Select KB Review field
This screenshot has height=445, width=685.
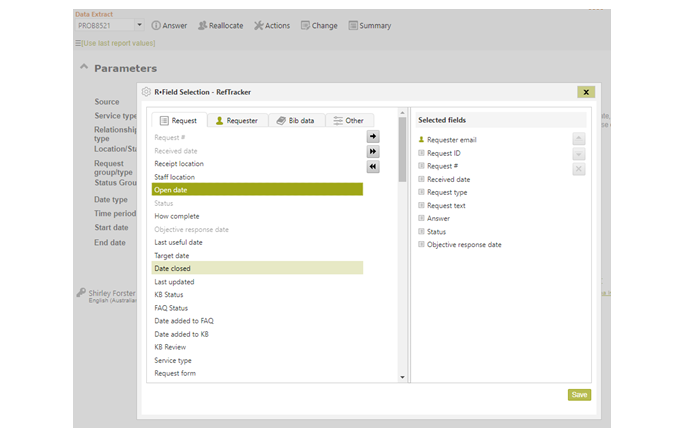257,347
